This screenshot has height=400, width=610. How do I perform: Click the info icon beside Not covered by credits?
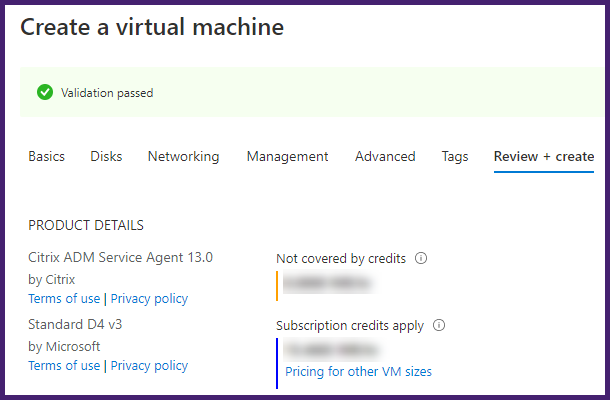421,258
